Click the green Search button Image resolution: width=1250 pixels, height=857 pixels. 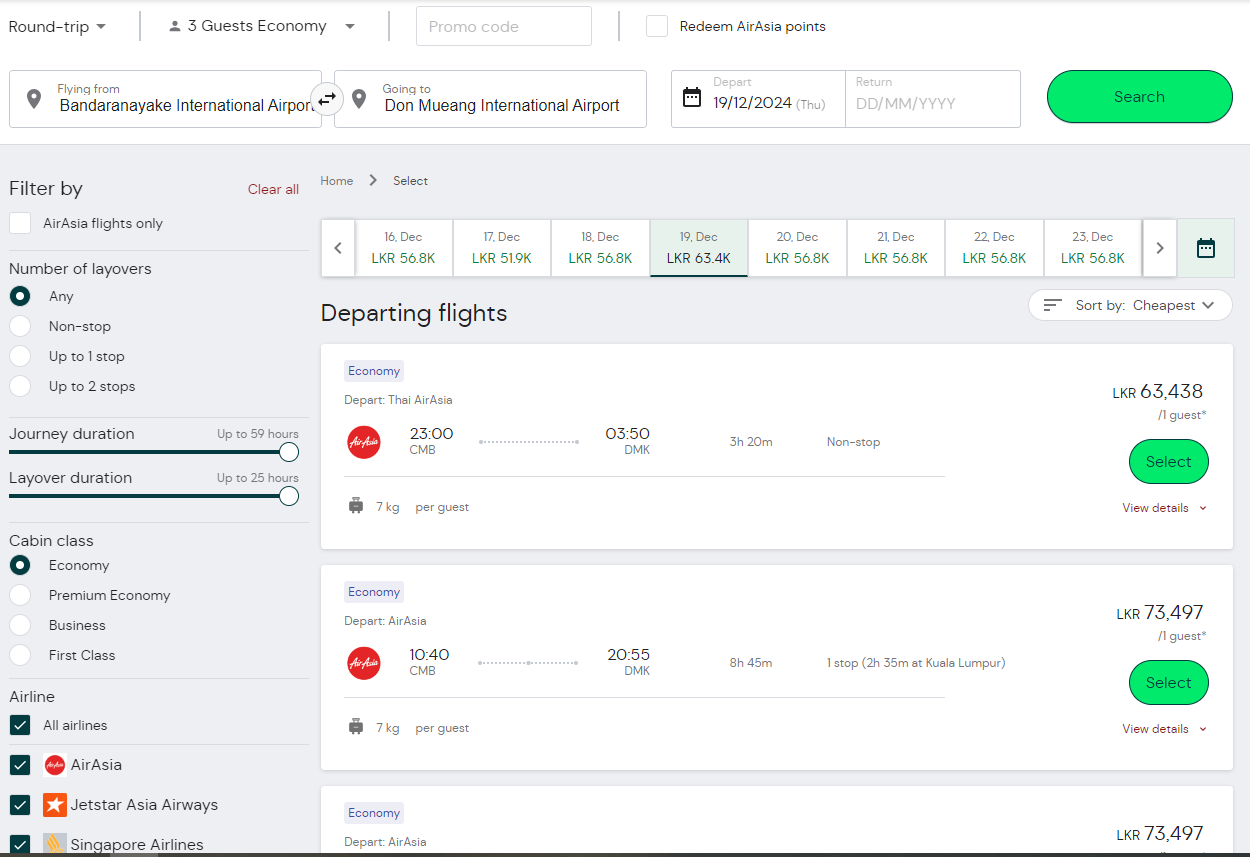[x=1139, y=97]
